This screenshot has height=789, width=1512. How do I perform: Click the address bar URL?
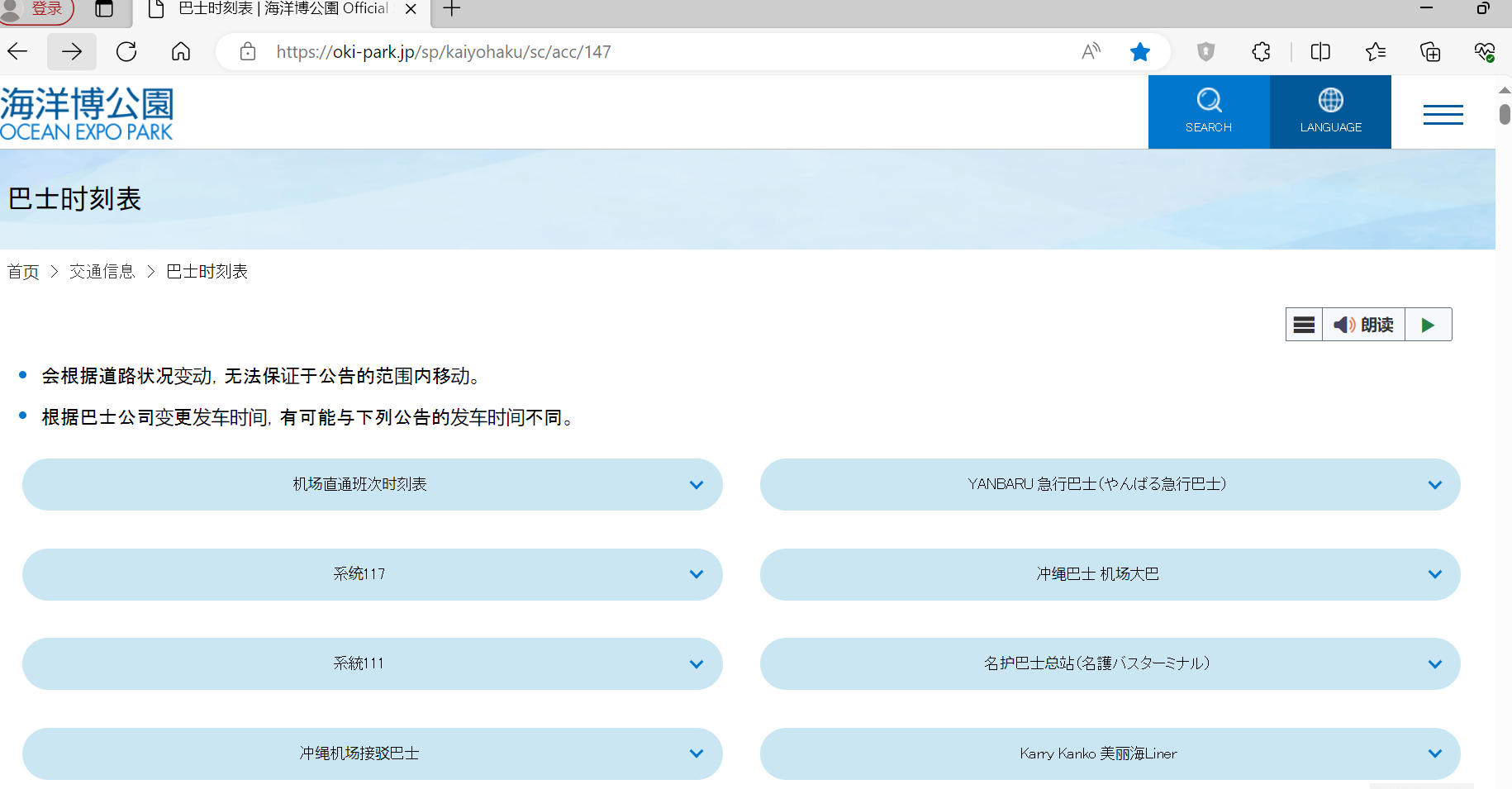click(444, 52)
